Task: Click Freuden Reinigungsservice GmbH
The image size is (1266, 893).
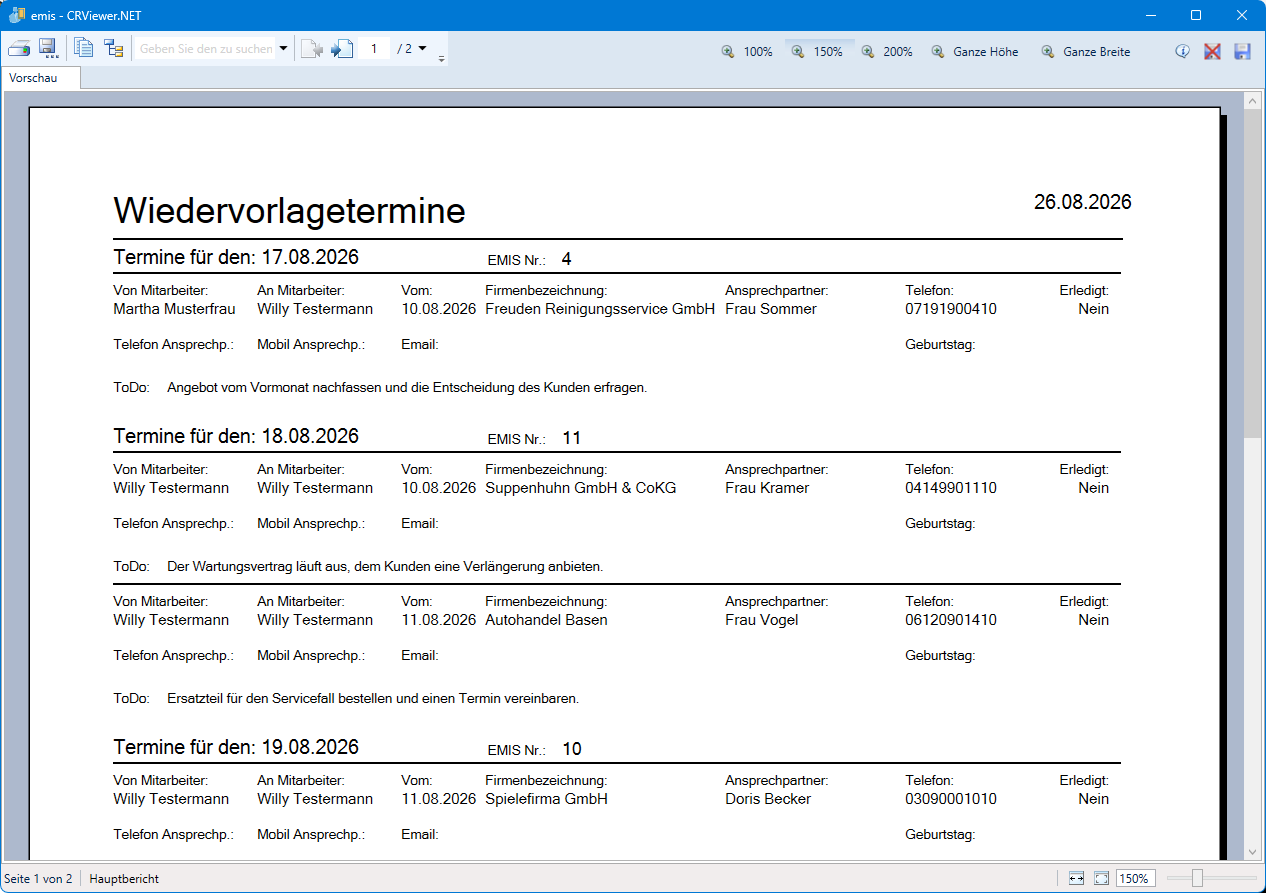Action: pyautogui.click(x=600, y=309)
